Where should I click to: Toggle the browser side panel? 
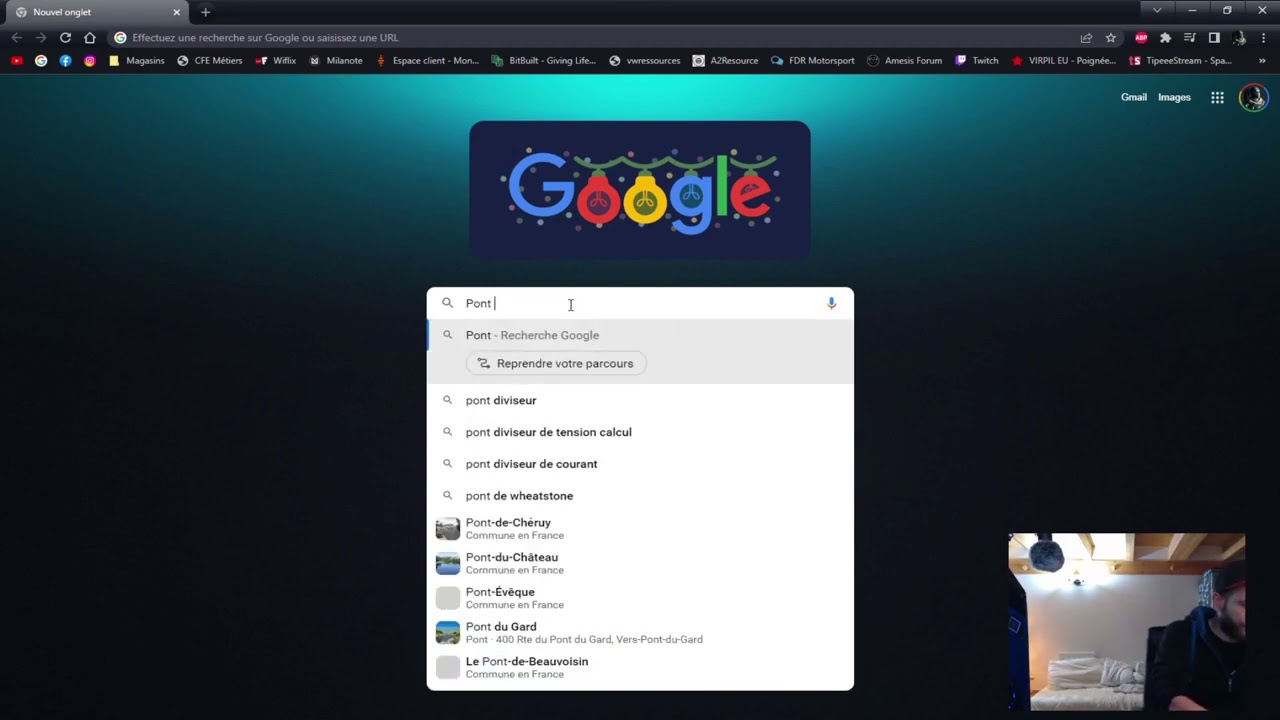point(1214,38)
